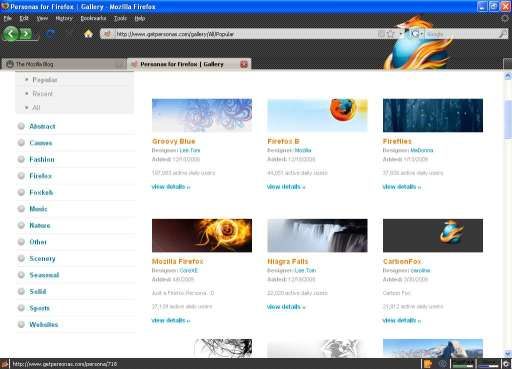Select the Foxkeh category bullet
Viewport: 512px width, 369px height.
tap(21, 192)
